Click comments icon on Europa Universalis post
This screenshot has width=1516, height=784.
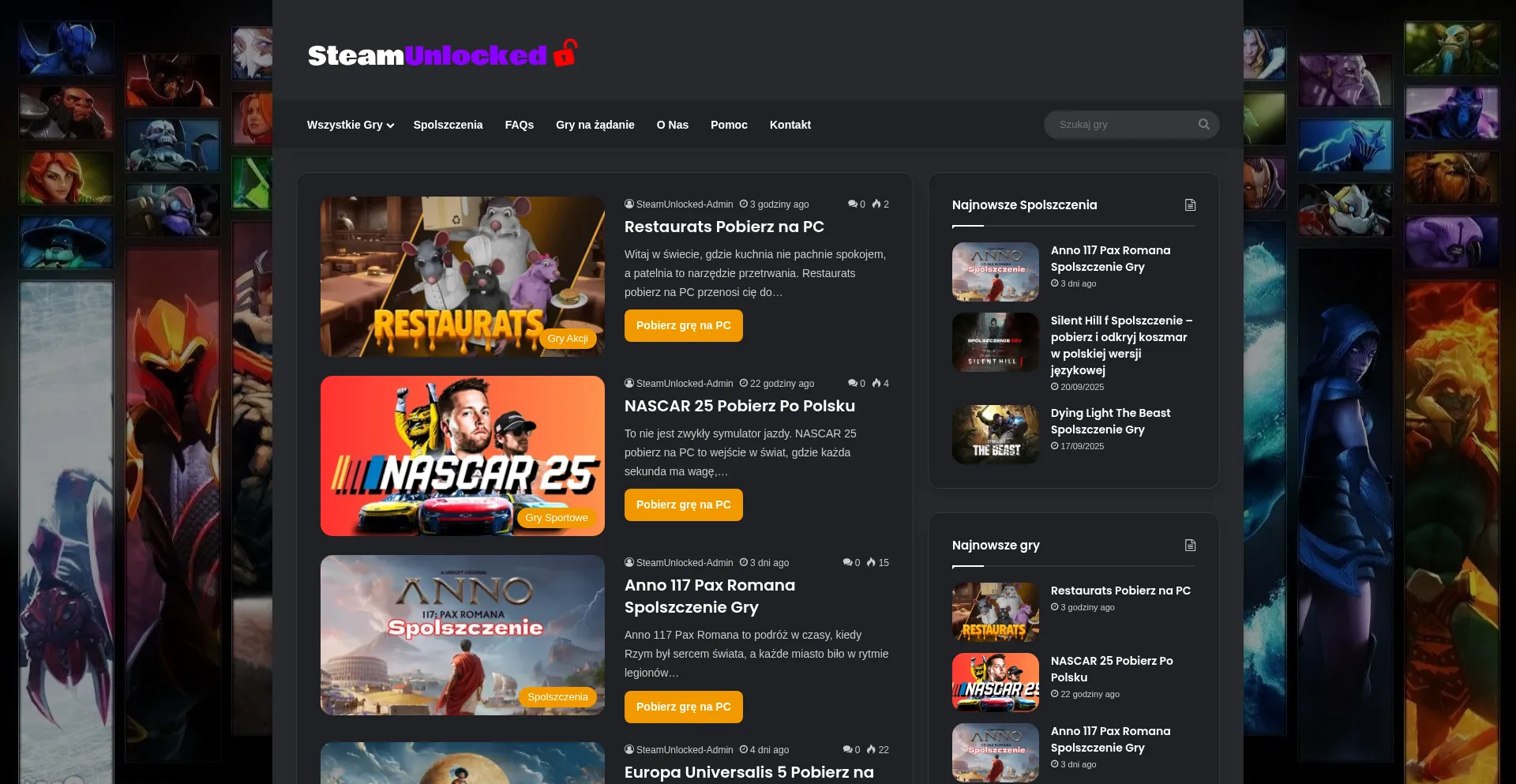coord(848,749)
